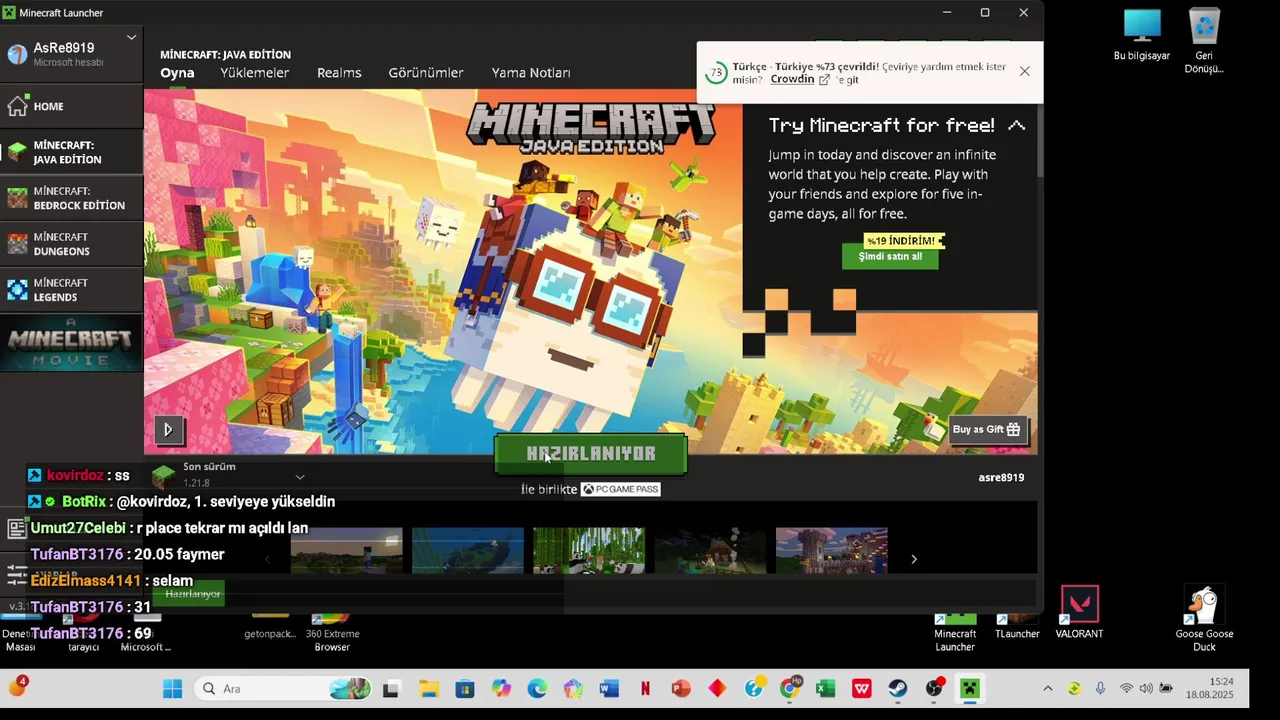Open Word from the taskbar

[609, 688]
